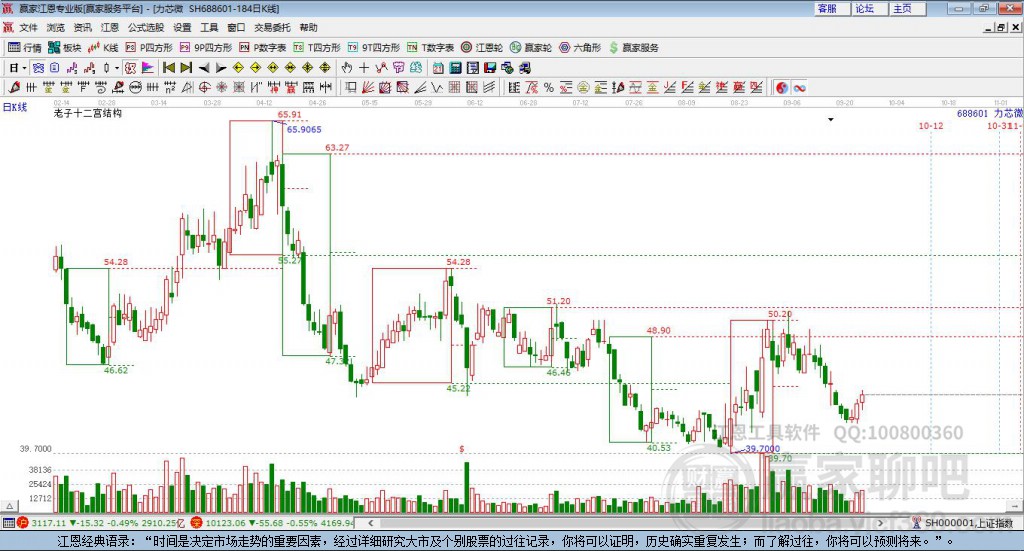
Task: Toggle the highlighted blue grid icon
Action: (39, 68)
